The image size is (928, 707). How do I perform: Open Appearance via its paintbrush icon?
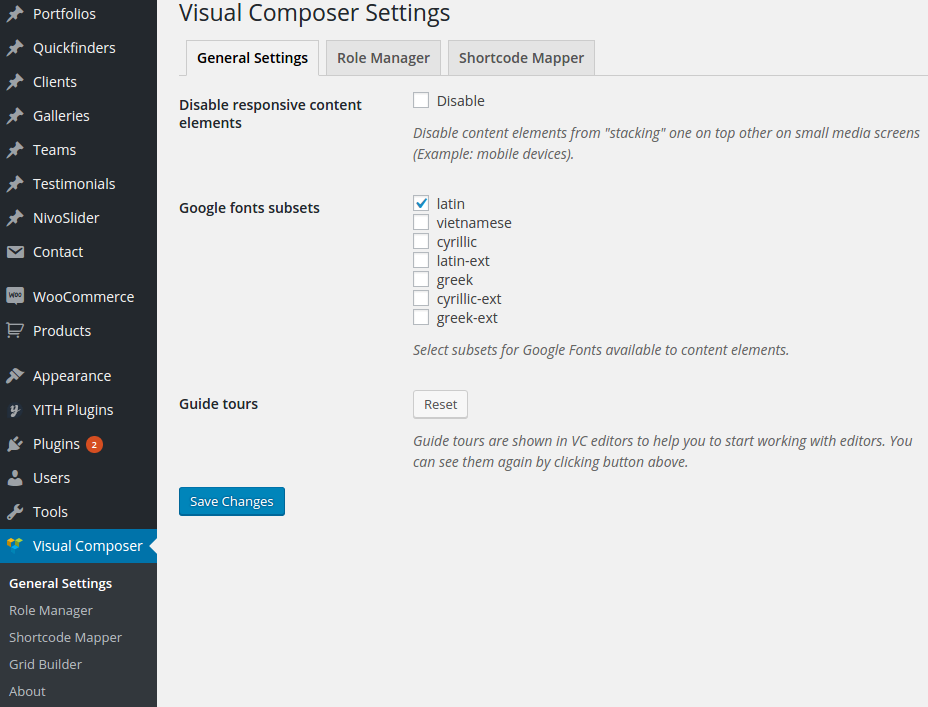(15, 376)
